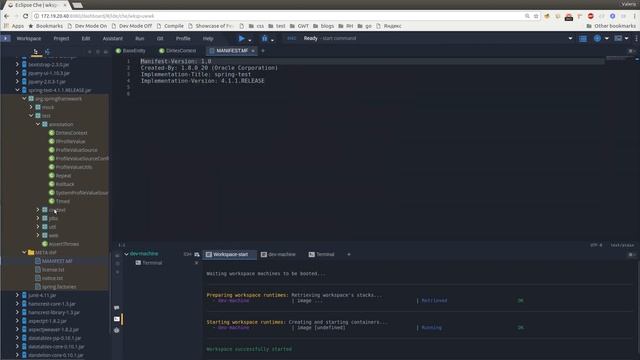Collapse the dev-machine node in processes
Screen dimensions: 640x360
pos(127,254)
